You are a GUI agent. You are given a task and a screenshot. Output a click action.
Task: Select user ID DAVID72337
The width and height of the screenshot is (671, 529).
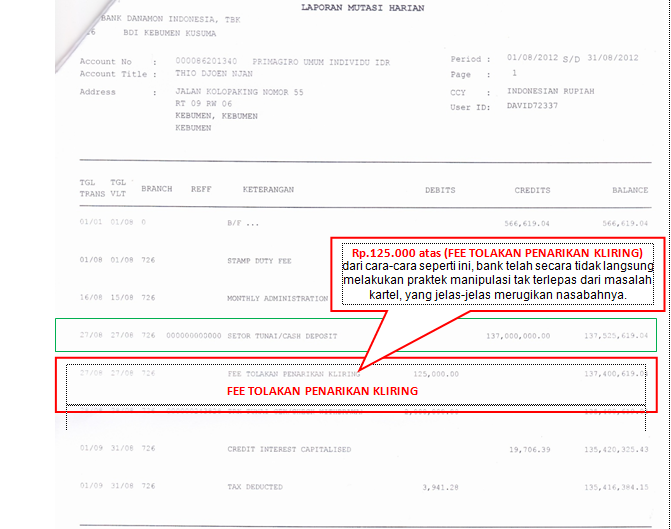[x=532, y=106]
